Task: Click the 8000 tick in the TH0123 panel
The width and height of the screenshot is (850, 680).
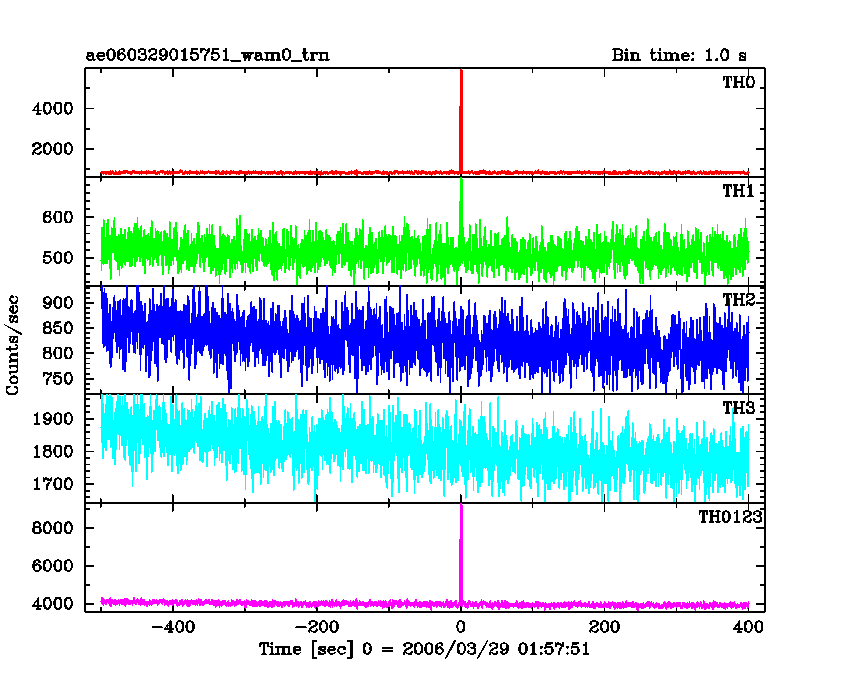Action: (53, 528)
